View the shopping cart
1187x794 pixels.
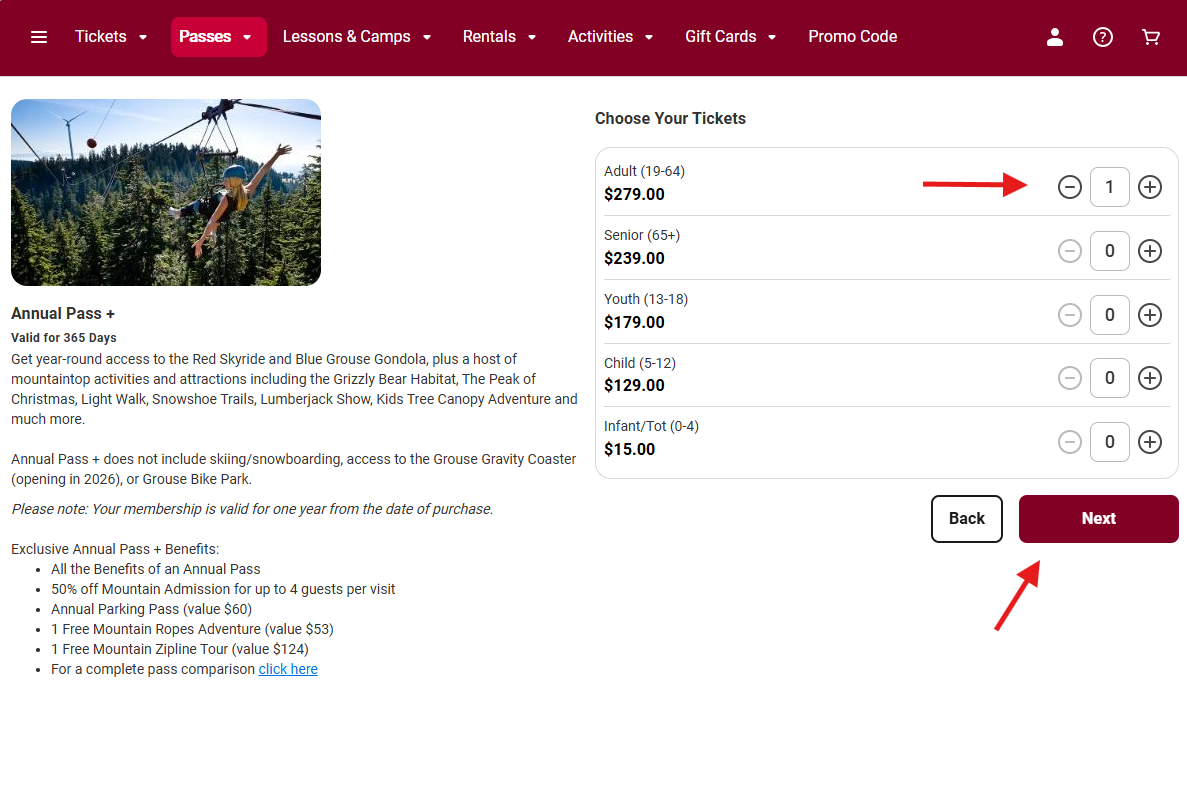coord(1151,37)
